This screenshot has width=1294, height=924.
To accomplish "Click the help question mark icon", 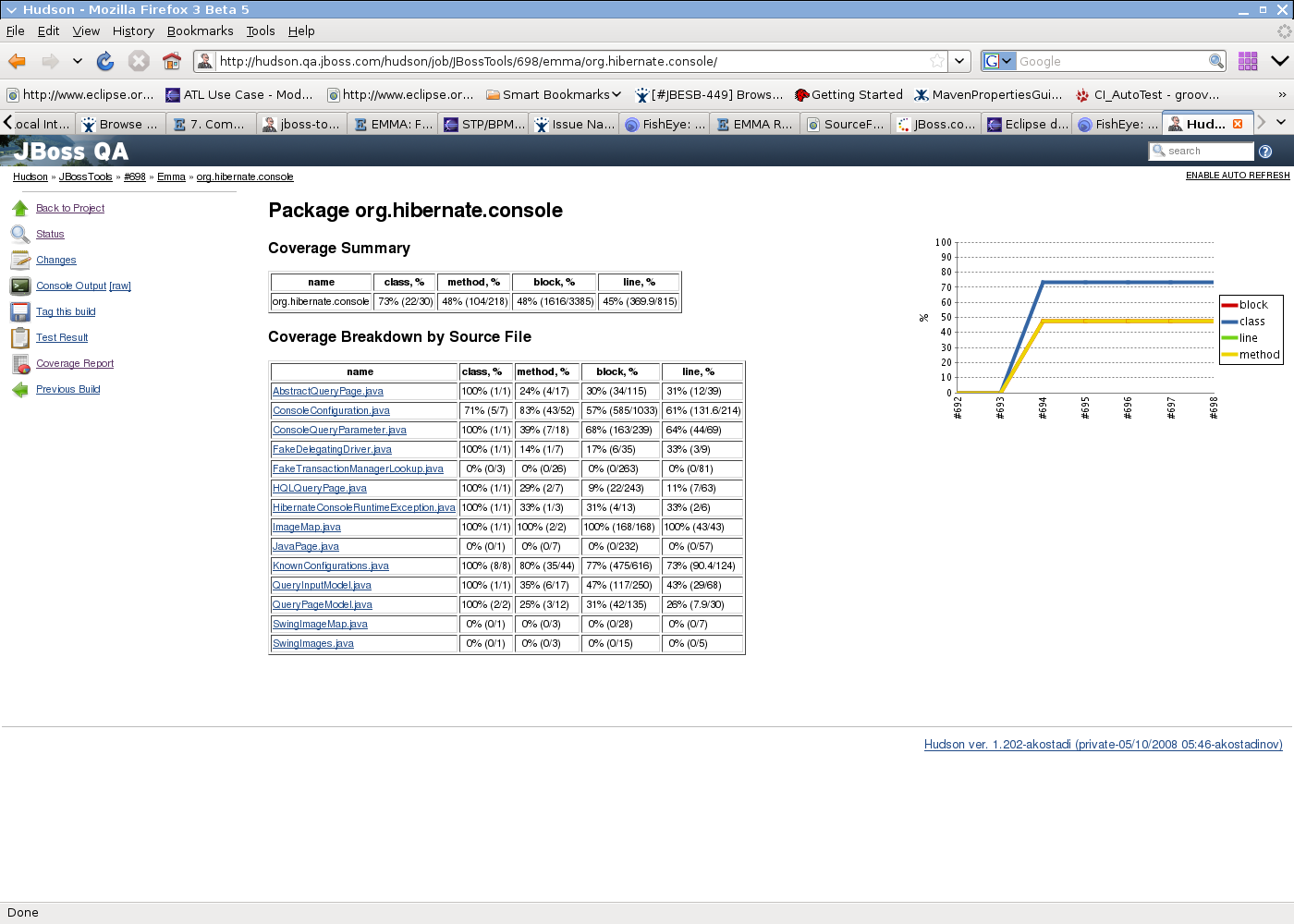I will [1265, 152].
